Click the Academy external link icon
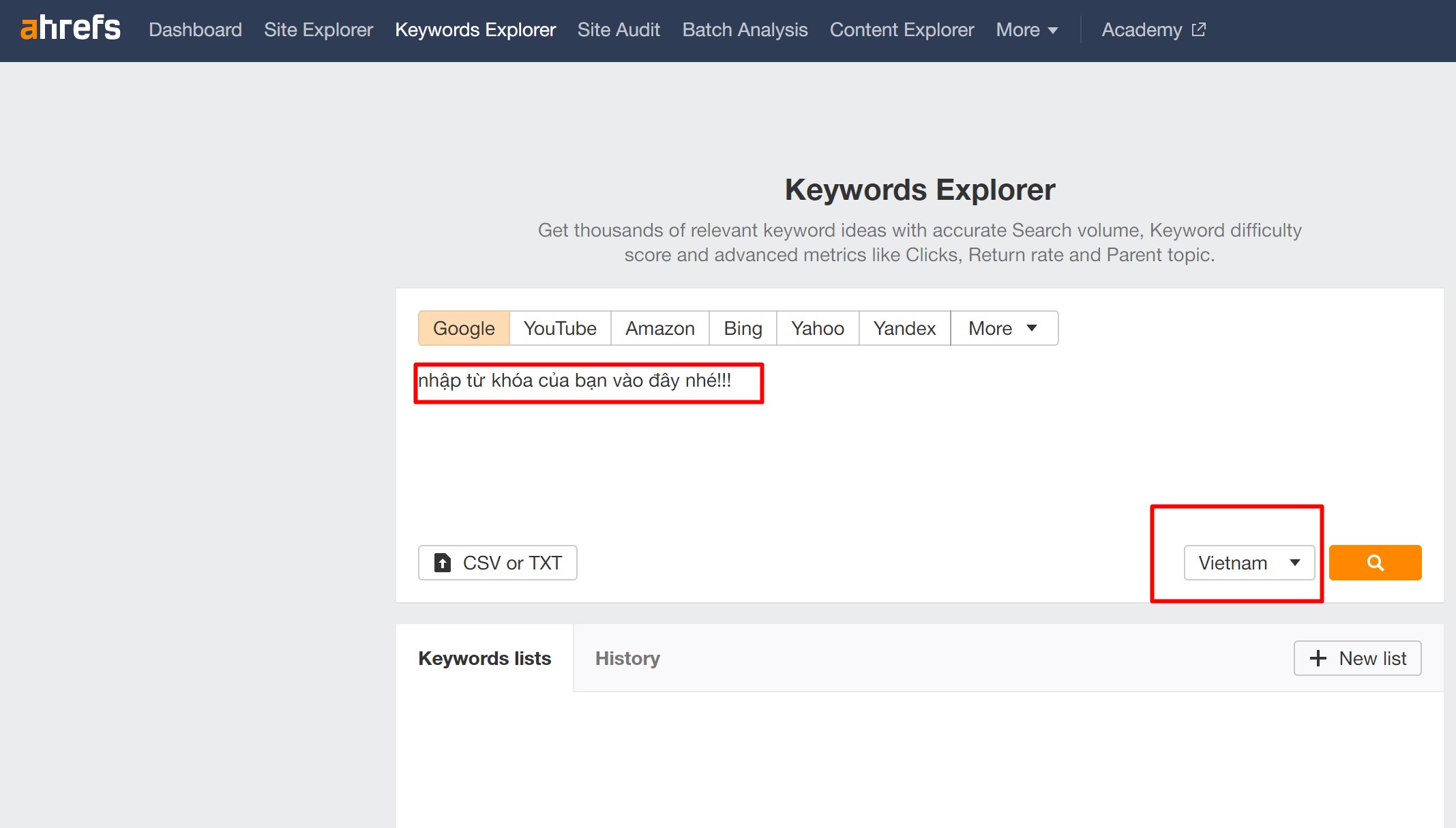 click(x=1199, y=30)
